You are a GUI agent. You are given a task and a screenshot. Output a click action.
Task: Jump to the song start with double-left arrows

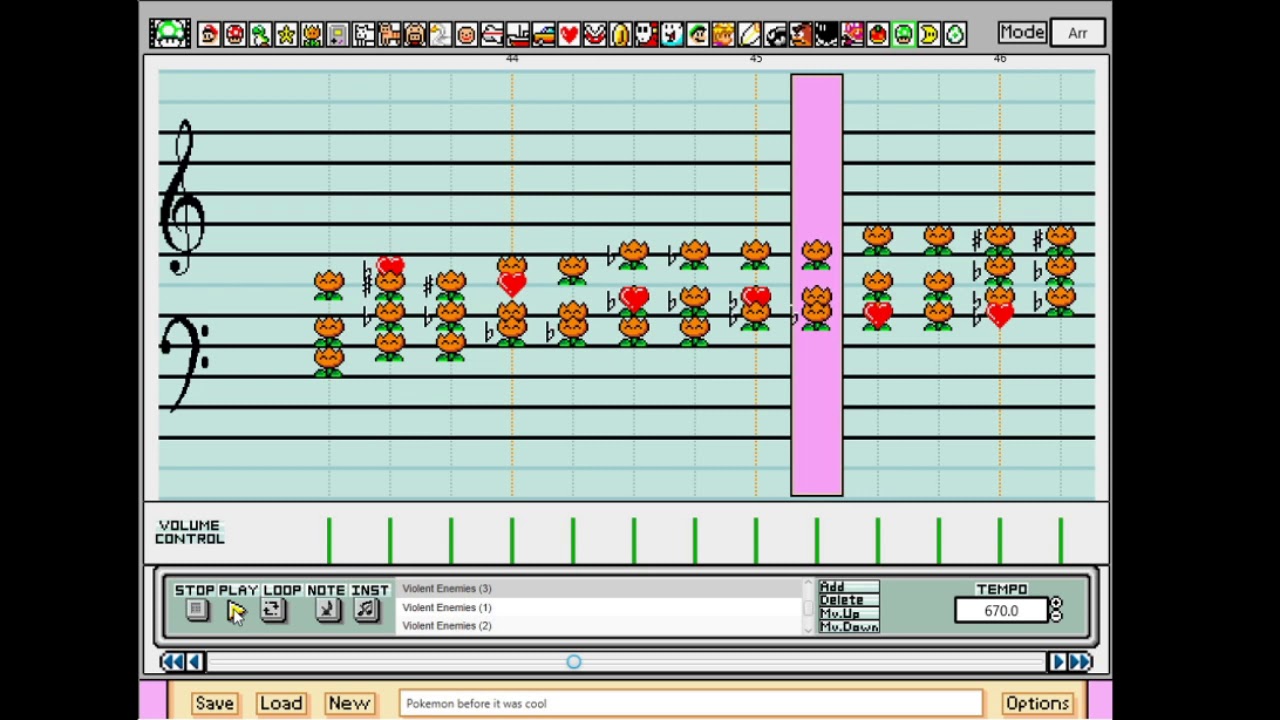click(173, 661)
